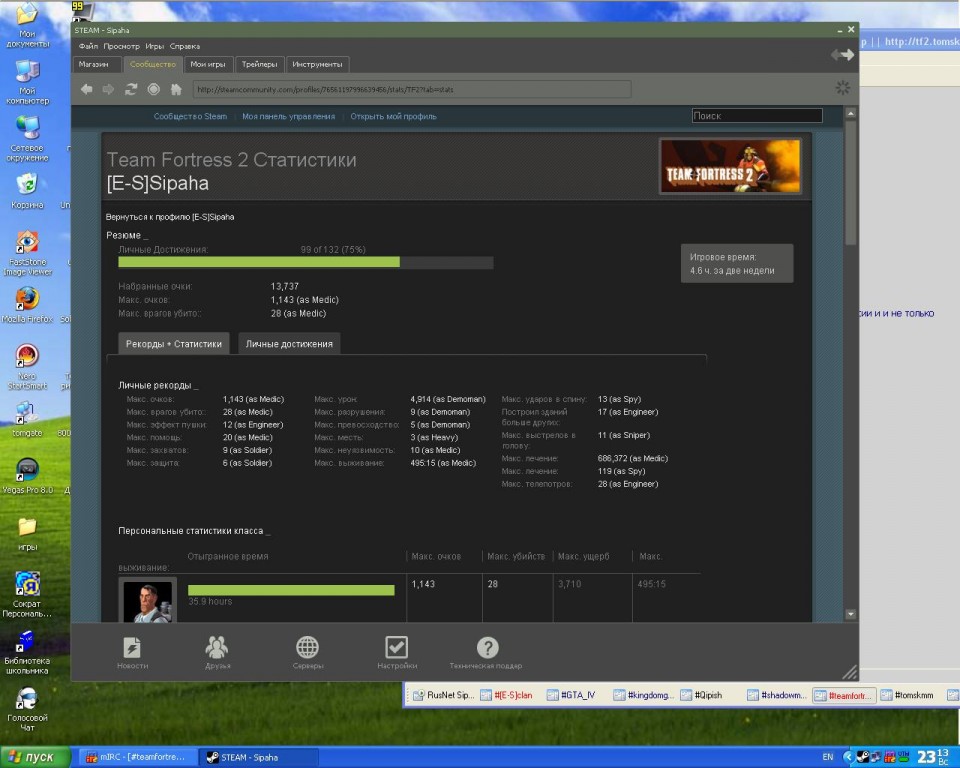The image size is (960, 768).
Task: Open the Серверы server browser icon
Action: coord(307,652)
